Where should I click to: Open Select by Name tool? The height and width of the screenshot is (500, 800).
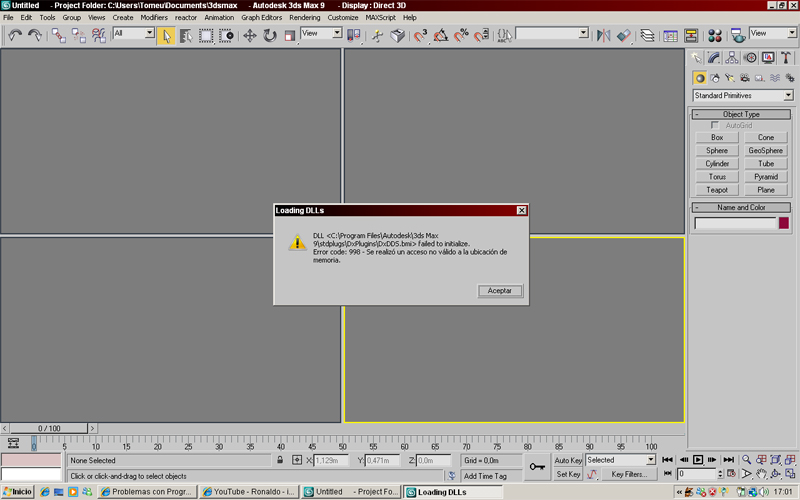[186, 36]
